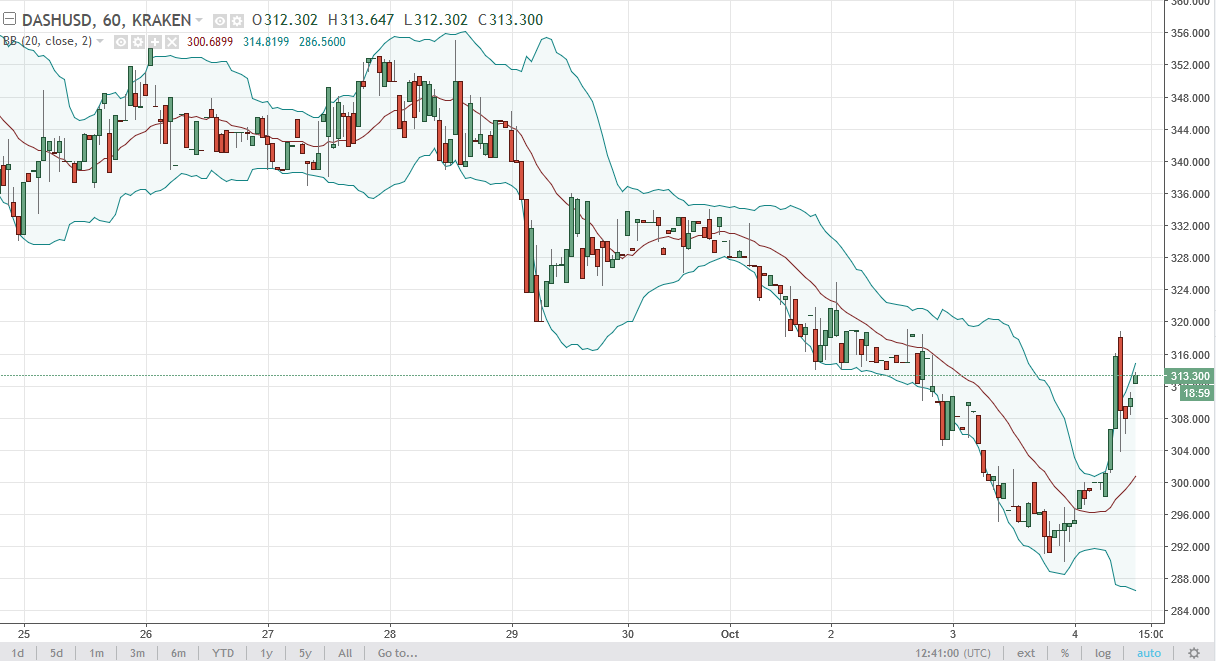Expand the BB indicator dropdown arrow
The height and width of the screenshot is (661, 1216).
tap(100, 41)
